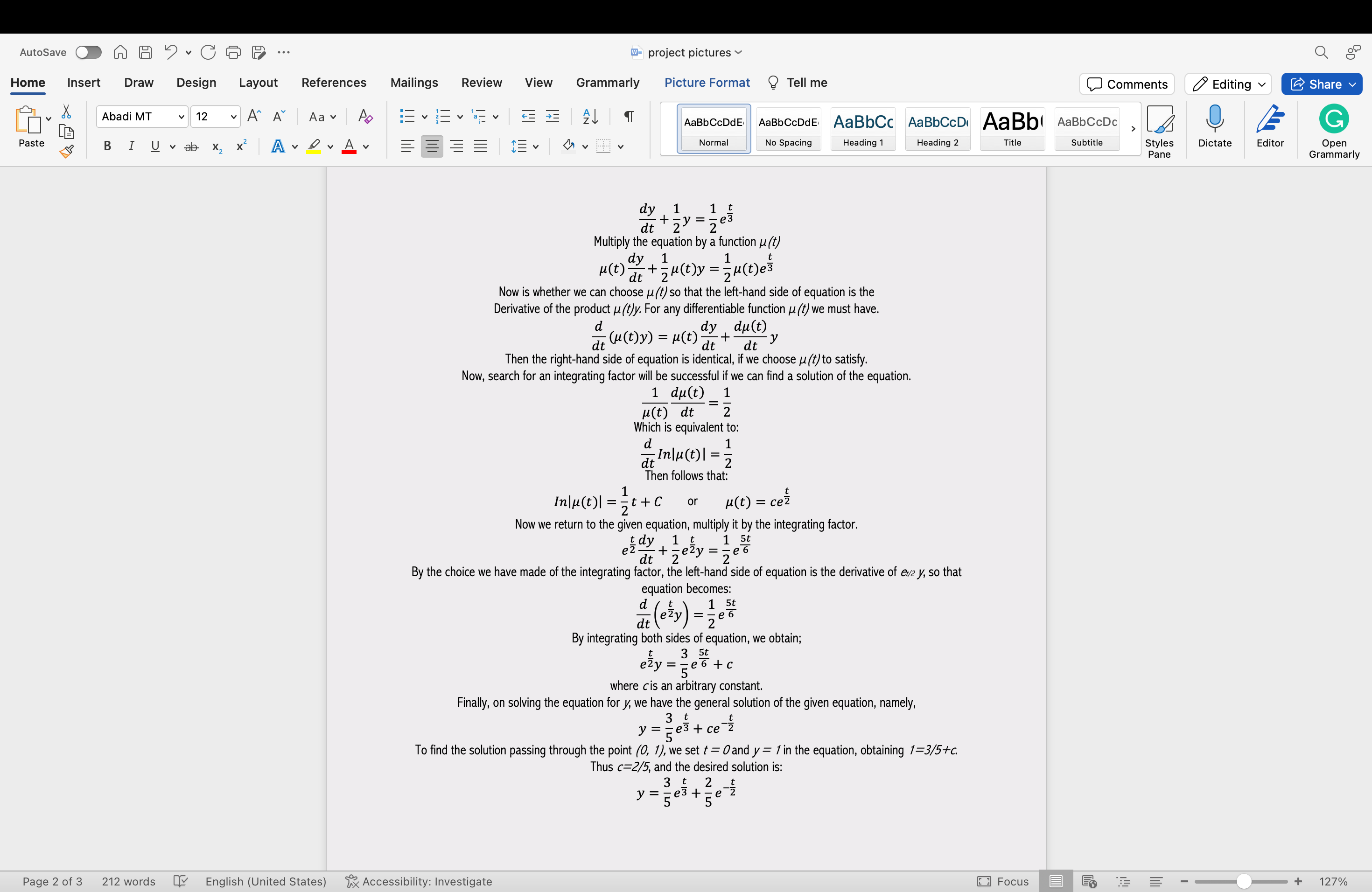Click the Clear Formatting icon
This screenshot has width=1372, height=892.
coord(365,116)
